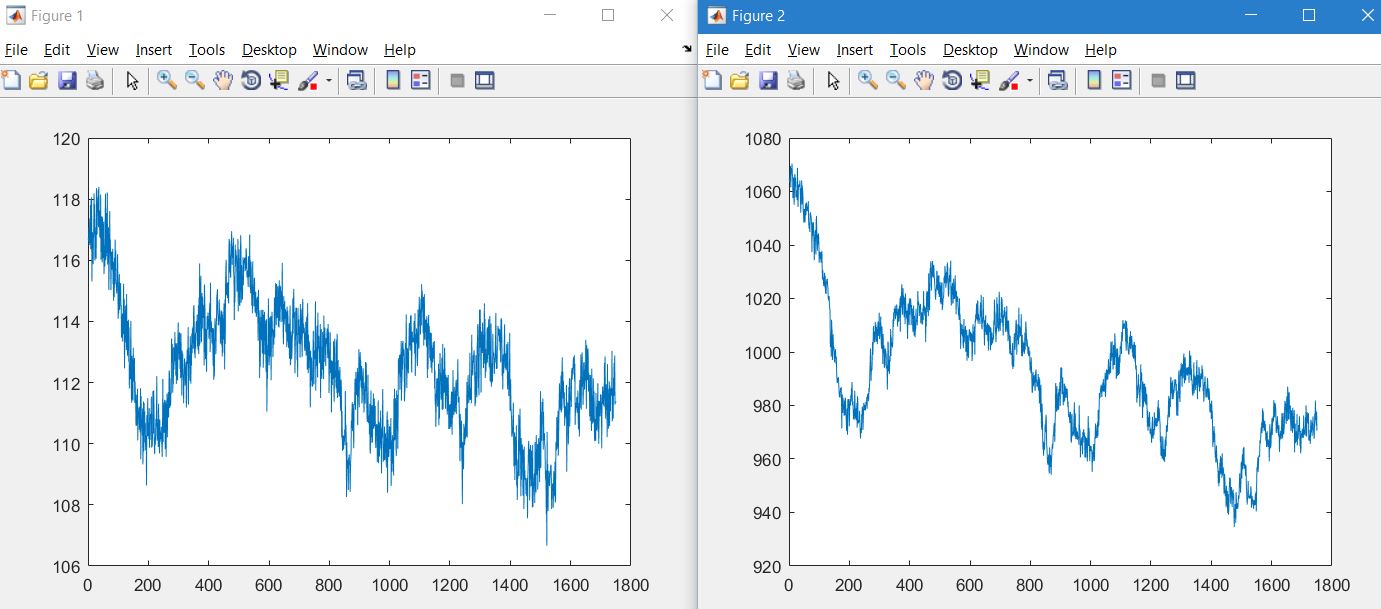The width and height of the screenshot is (1381, 609).
Task: Open Insert menu in Figure 1
Action: (x=154, y=50)
